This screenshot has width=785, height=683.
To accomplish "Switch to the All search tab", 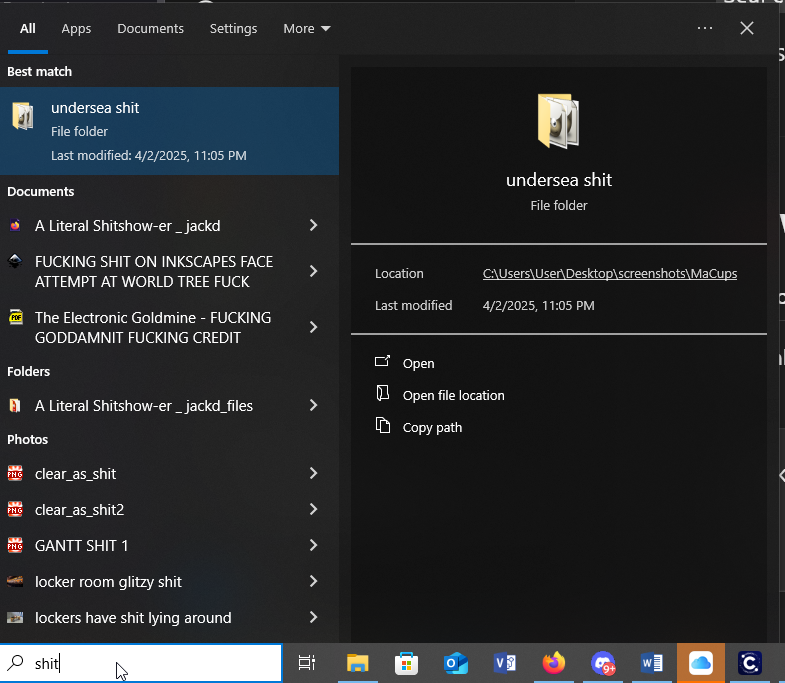I will [x=28, y=29].
